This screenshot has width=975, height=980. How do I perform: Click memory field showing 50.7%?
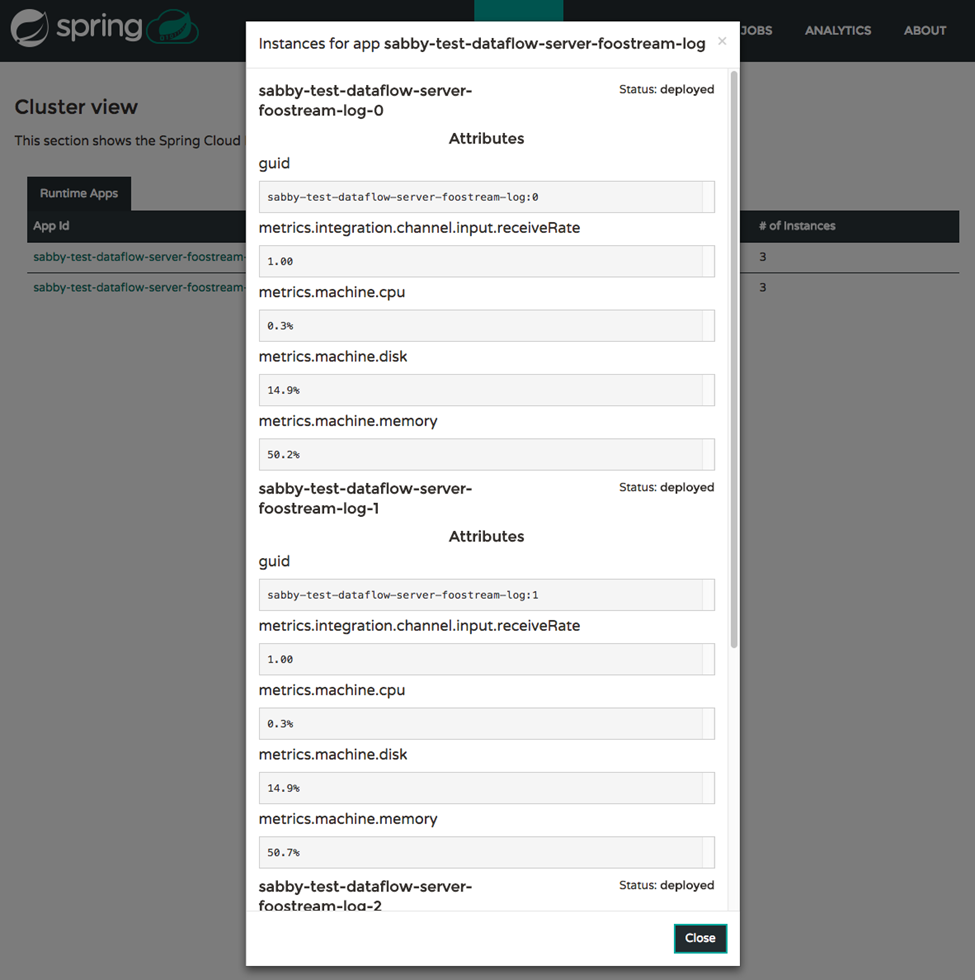point(486,852)
